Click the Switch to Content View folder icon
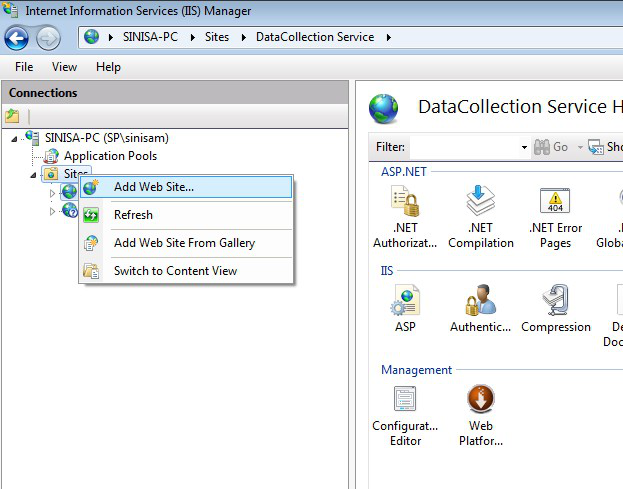Viewport: 623px width, 489px height. (x=91, y=271)
